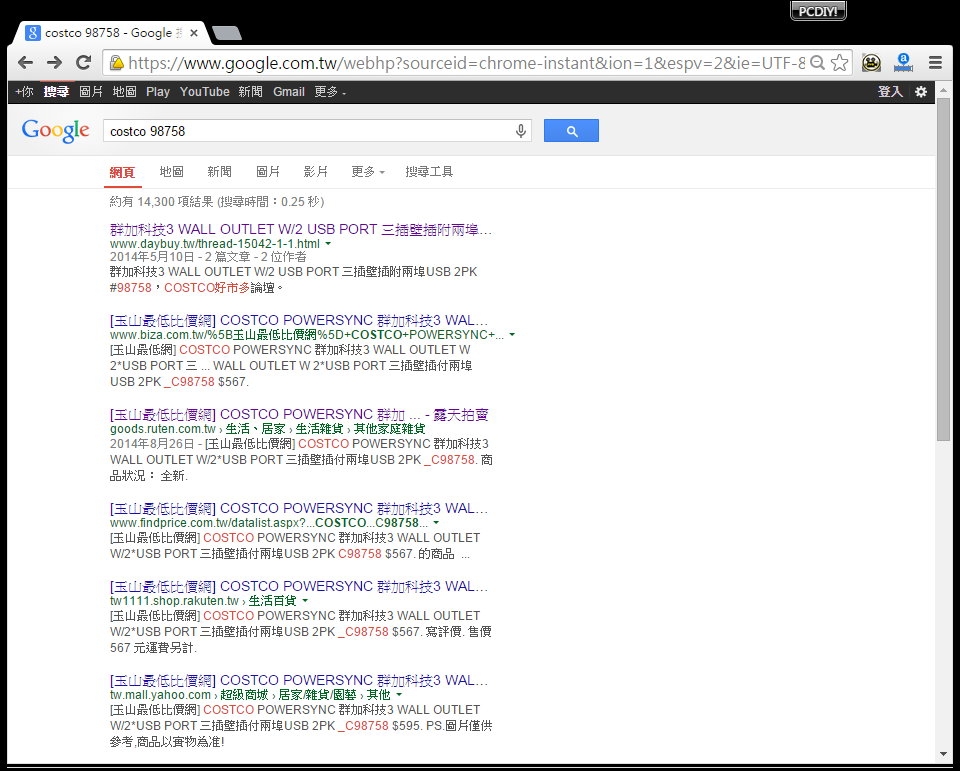Expand 更多 dropdown under the search box
Screen dimensions: 960x771
(368, 172)
